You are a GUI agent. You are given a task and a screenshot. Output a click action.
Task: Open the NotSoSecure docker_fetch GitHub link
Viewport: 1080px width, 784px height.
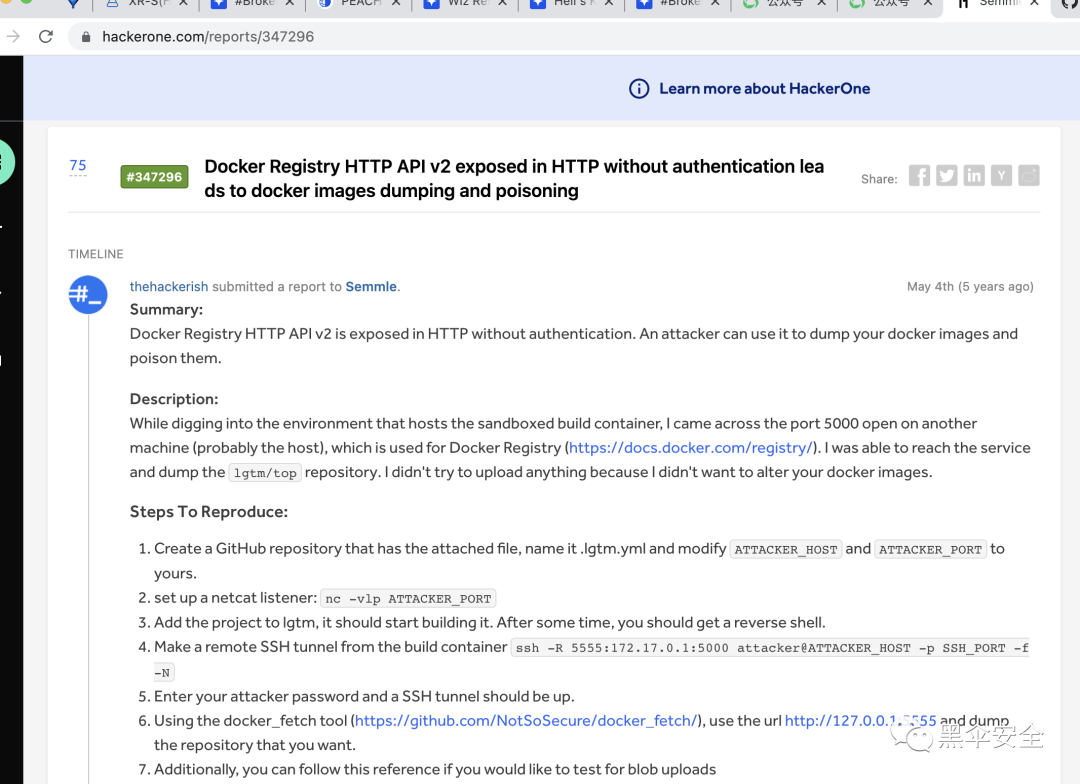526,721
